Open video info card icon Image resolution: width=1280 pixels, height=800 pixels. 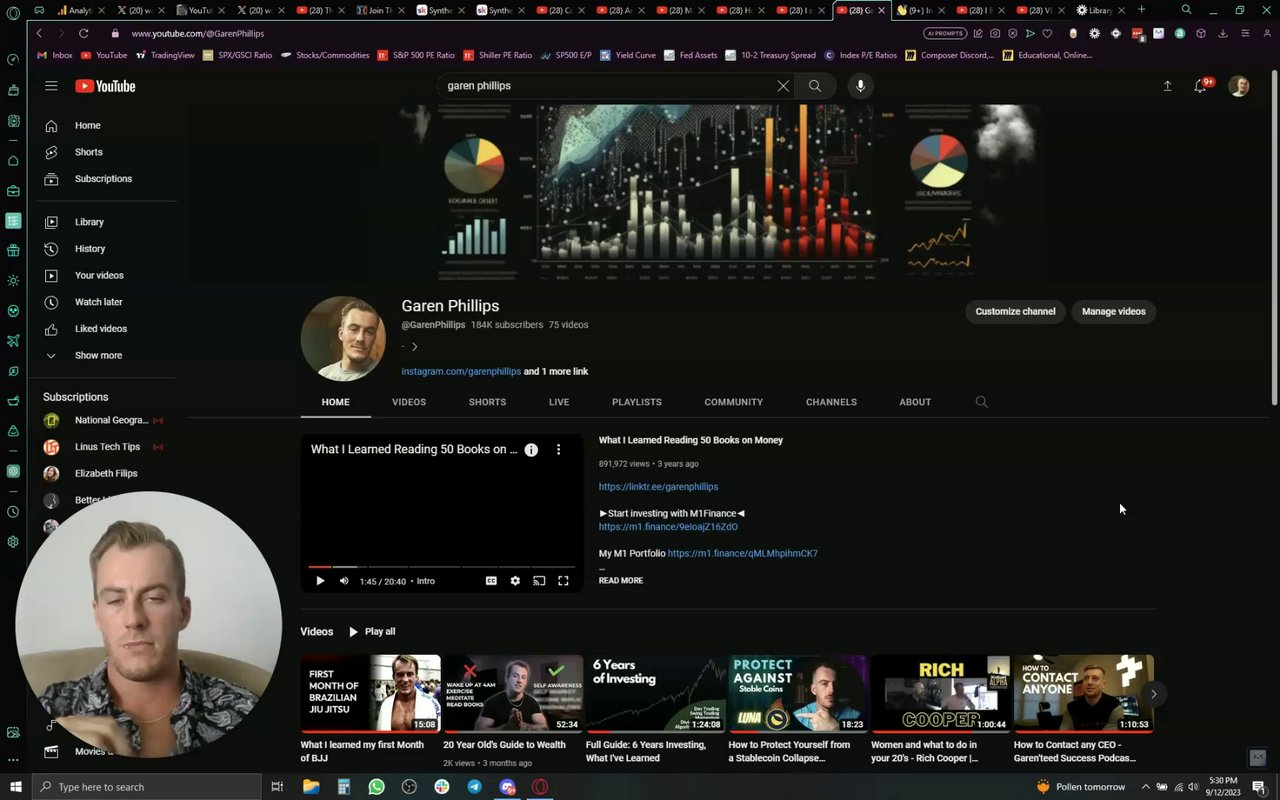click(x=531, y=450)
